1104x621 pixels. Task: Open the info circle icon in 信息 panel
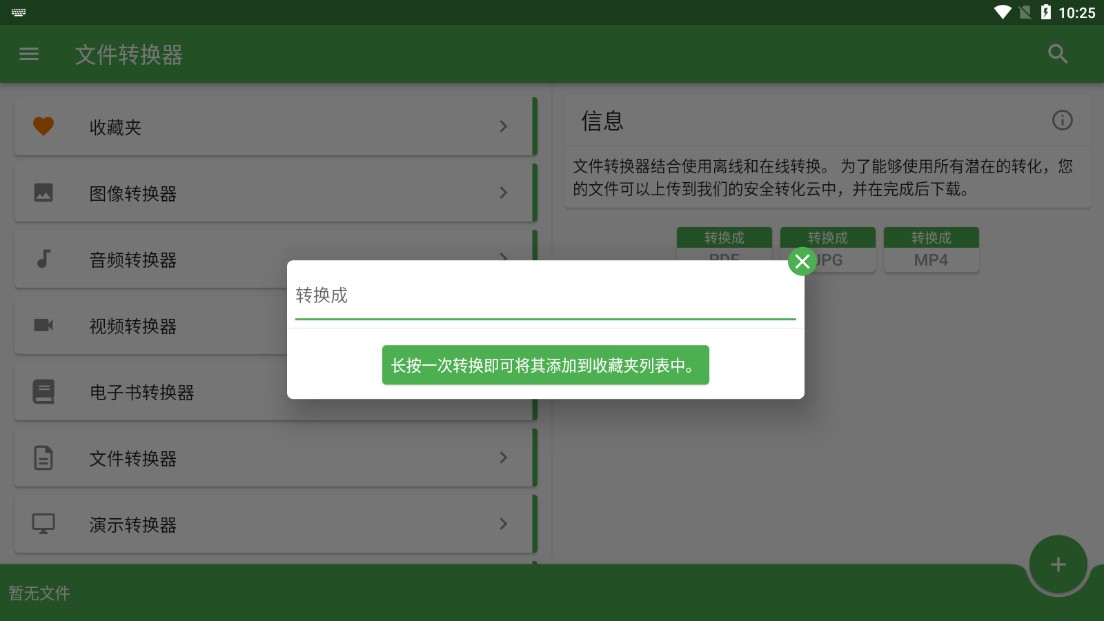(1062, 120)
